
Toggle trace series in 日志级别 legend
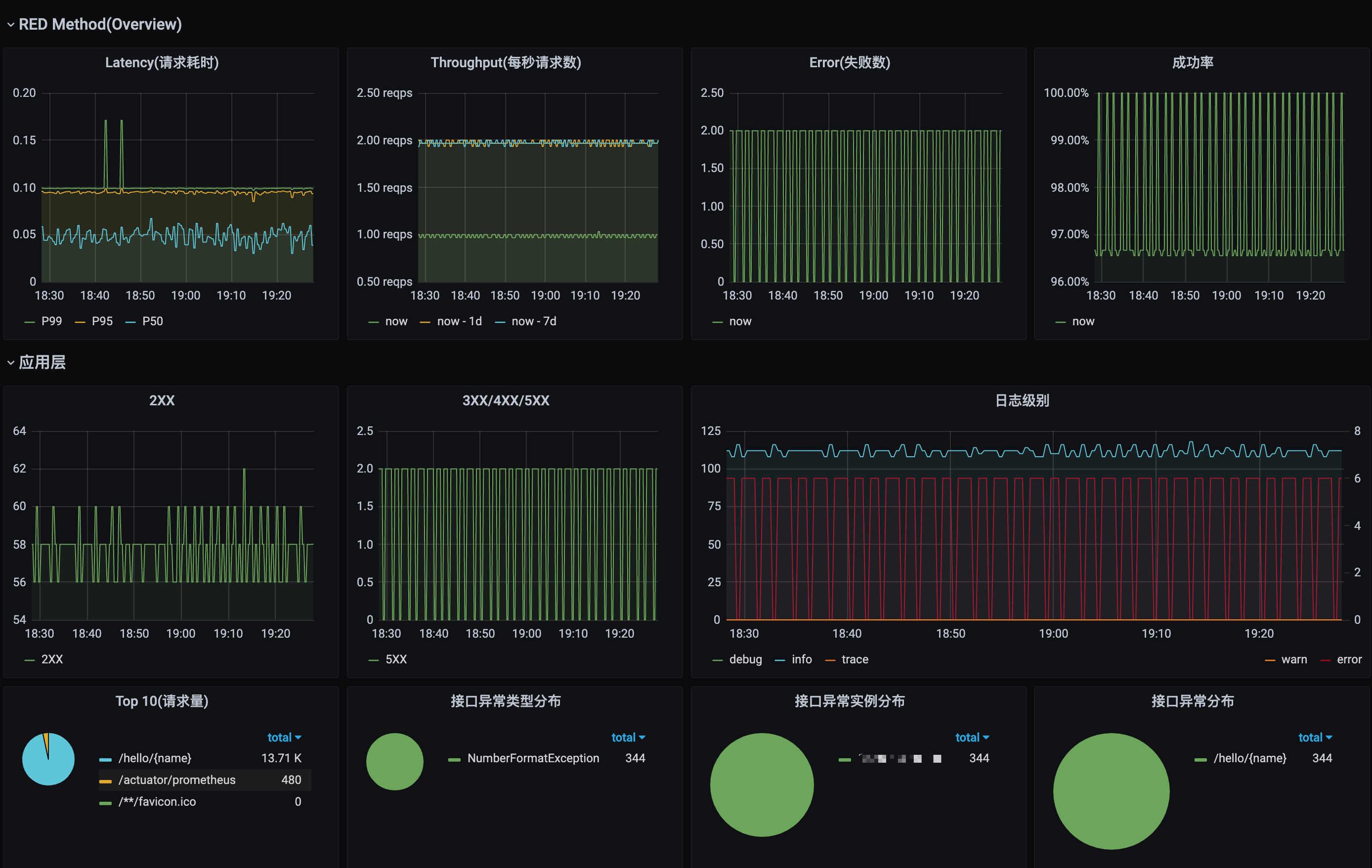[x=855, y=659]
